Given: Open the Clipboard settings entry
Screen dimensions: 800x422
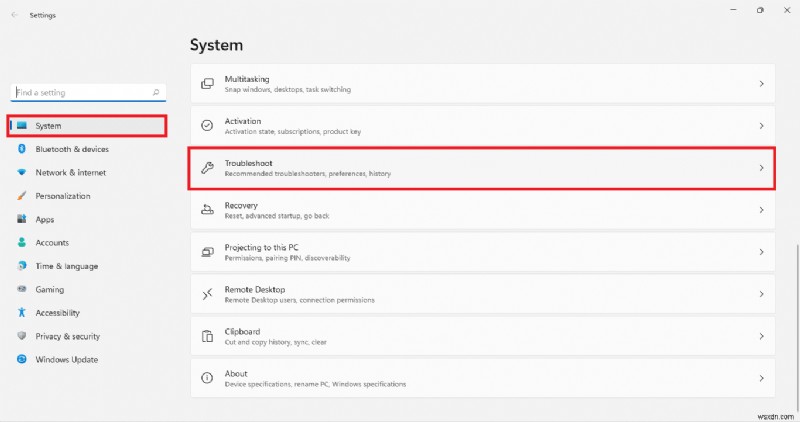Looking at the screenshot, I should point(480,336).
